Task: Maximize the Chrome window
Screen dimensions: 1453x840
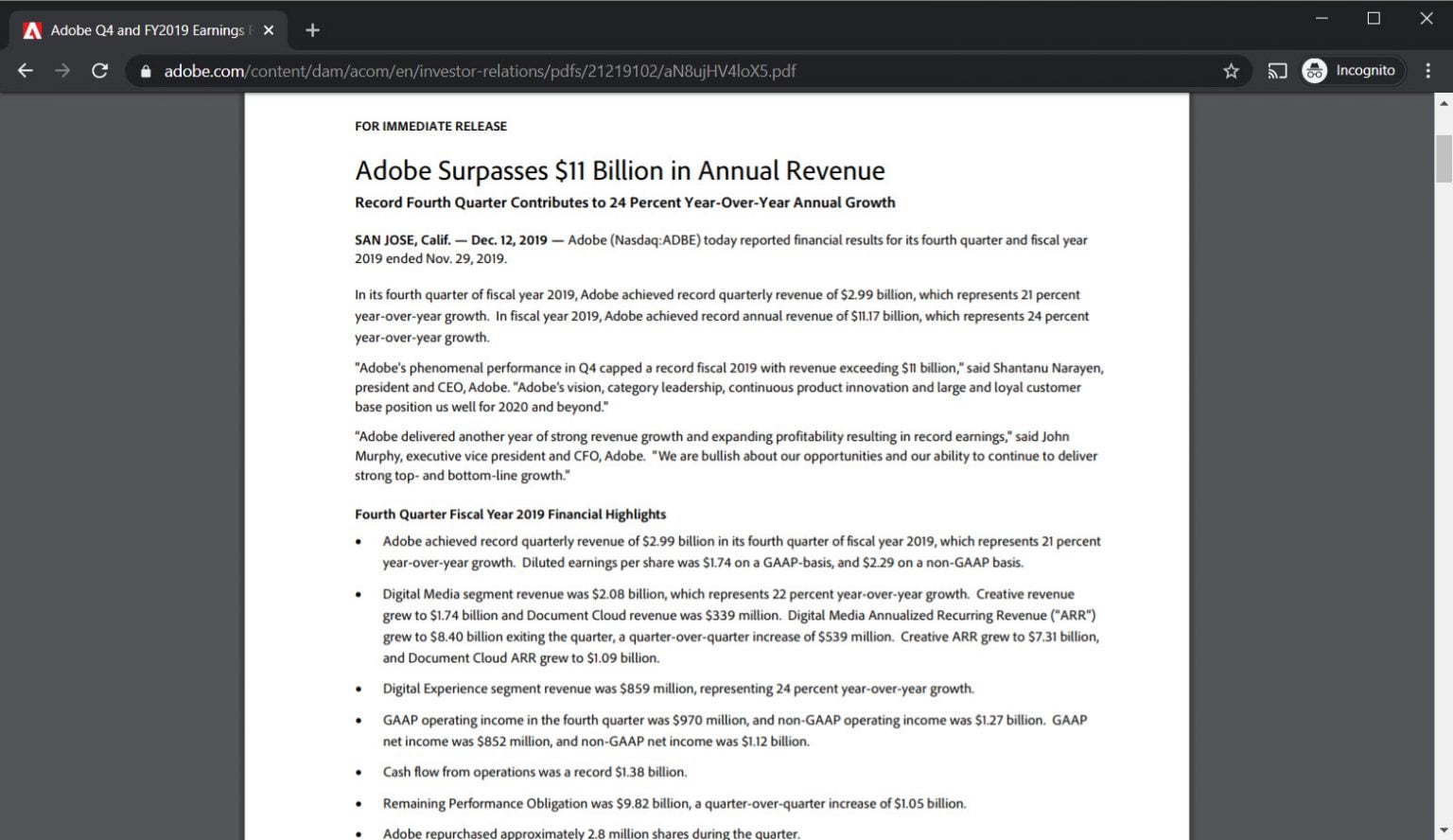Action: tap(1374, 18)
